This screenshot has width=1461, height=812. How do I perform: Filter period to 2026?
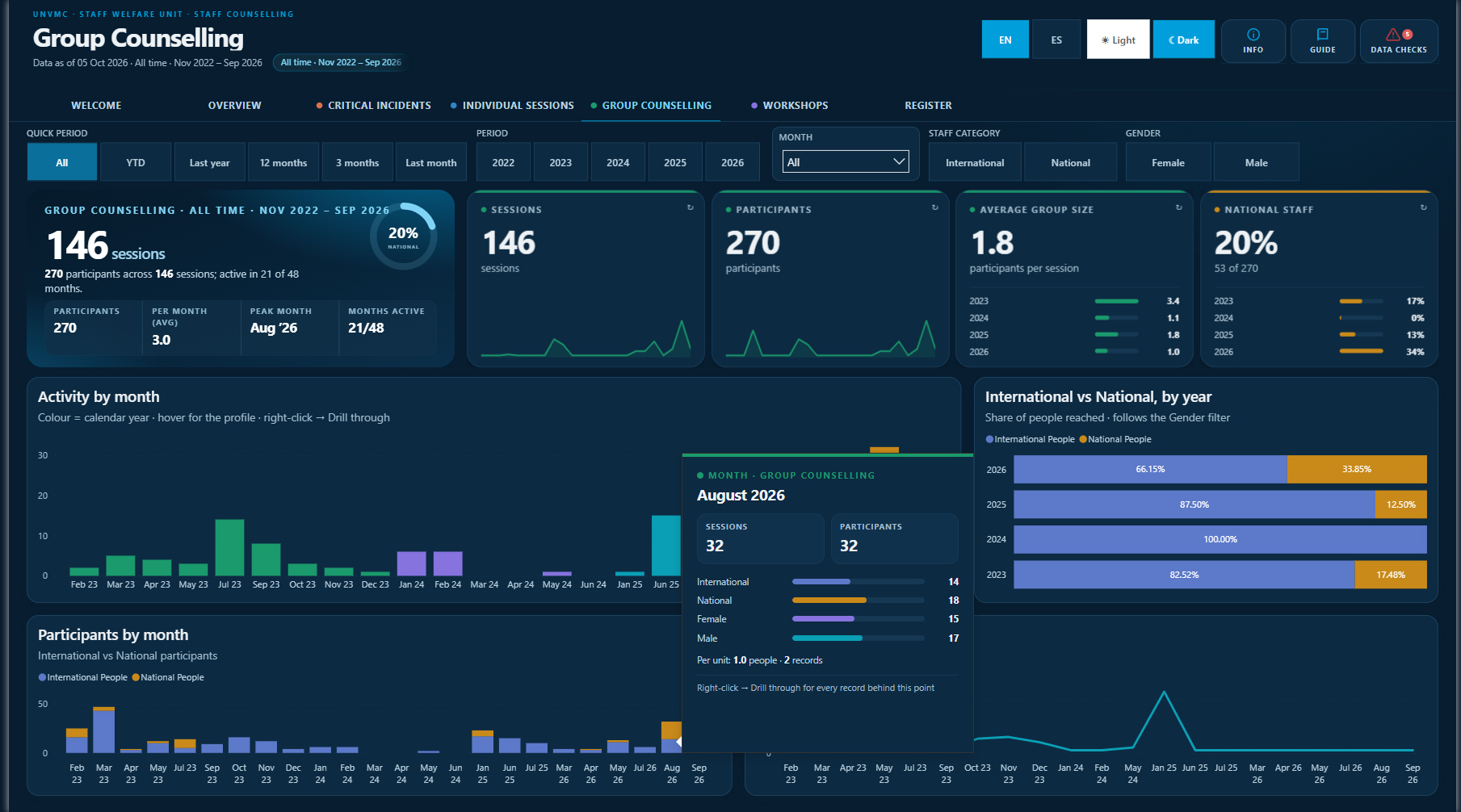click(733, 162)
